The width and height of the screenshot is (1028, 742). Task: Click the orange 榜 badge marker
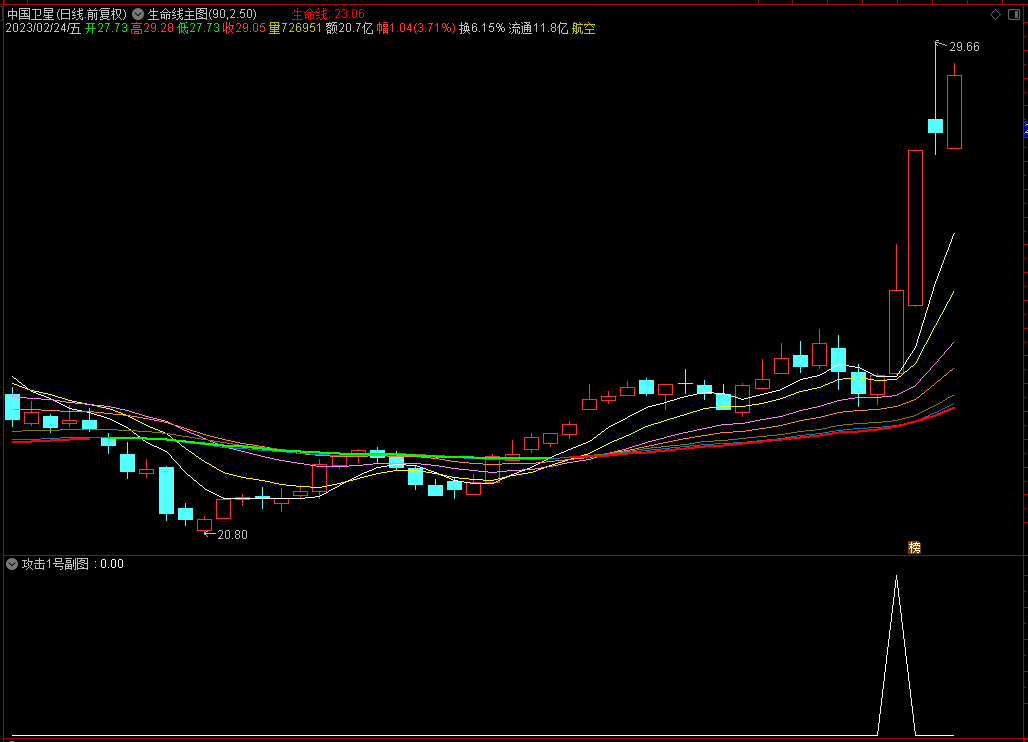pyautogui.click(x=915, y=547)
